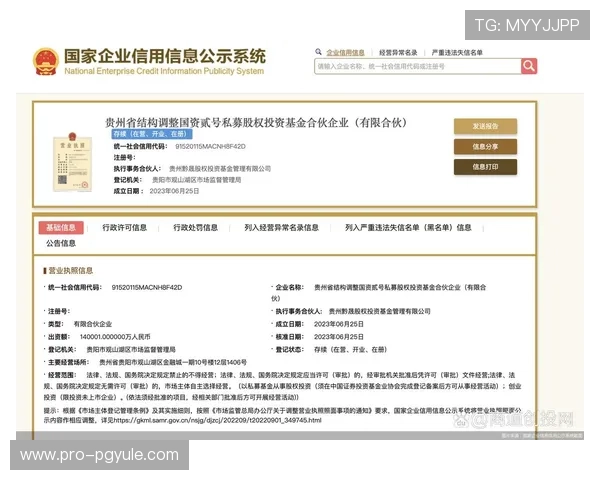Click the address 贵州省贵阳市观山湖区金融城一期10号楼12层1406号
Screen dimensions: 600x480
pyautogui.click(x=173, y=362)
